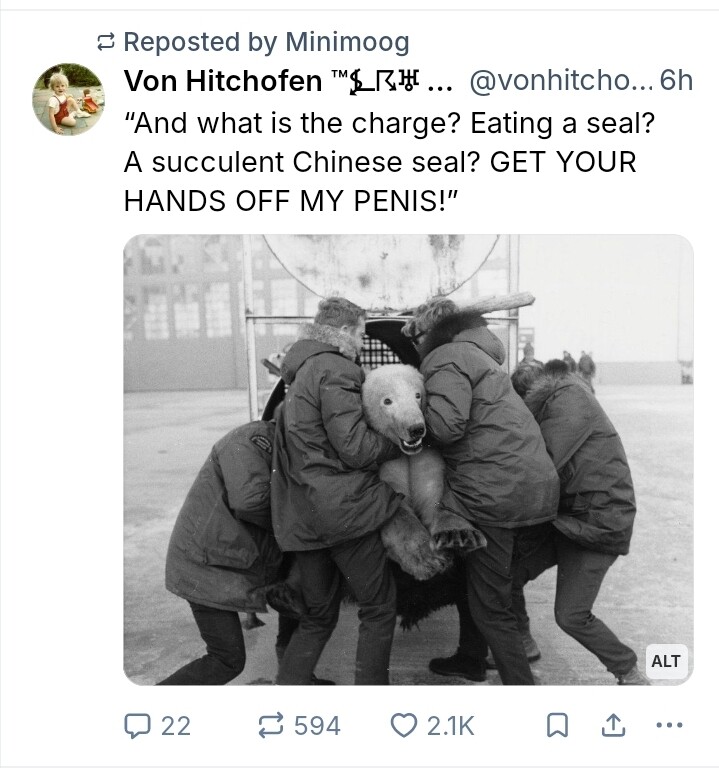
Task: Click the Von Hitchofen display name
Action: [x=222, y=81]
